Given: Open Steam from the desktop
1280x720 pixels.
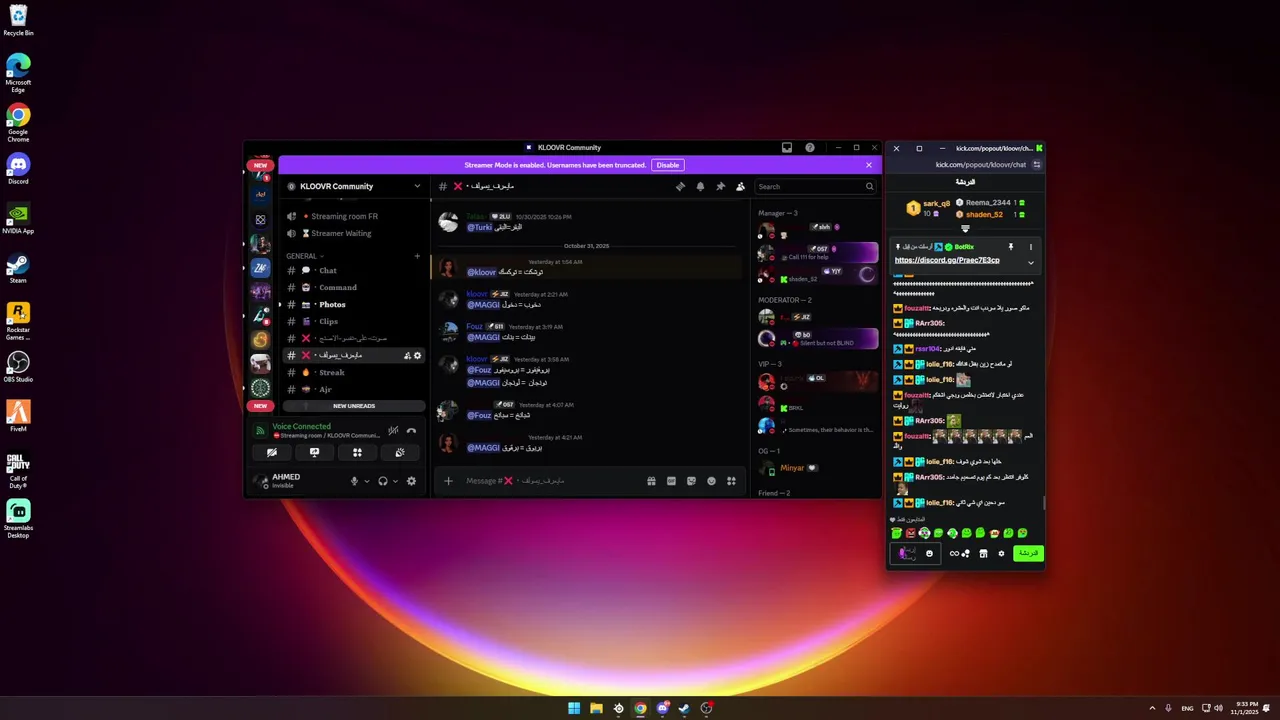Looking at the screenshot, I should coord(18,269).
